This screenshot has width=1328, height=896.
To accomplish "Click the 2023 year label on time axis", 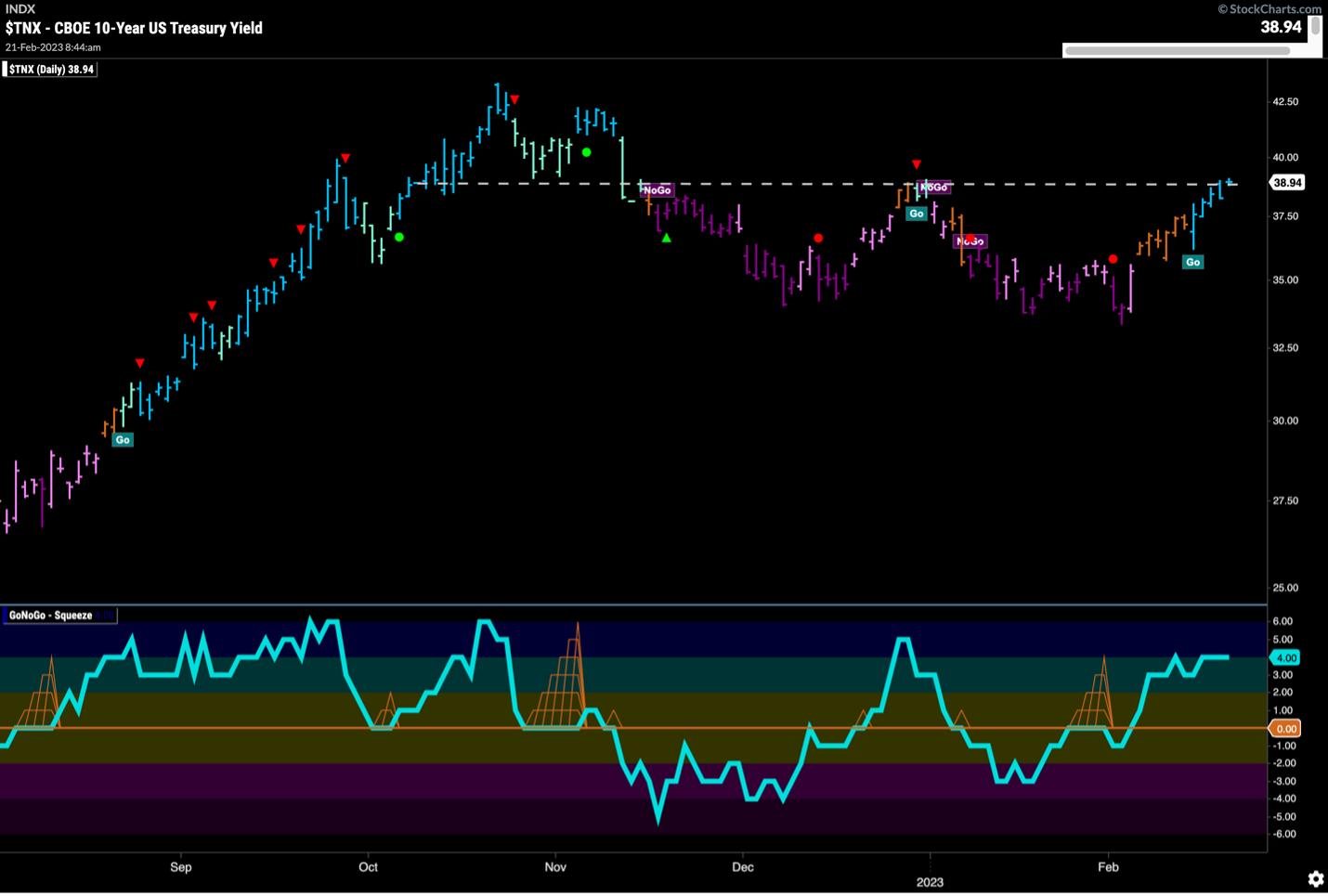I will [x=931, y=881].
